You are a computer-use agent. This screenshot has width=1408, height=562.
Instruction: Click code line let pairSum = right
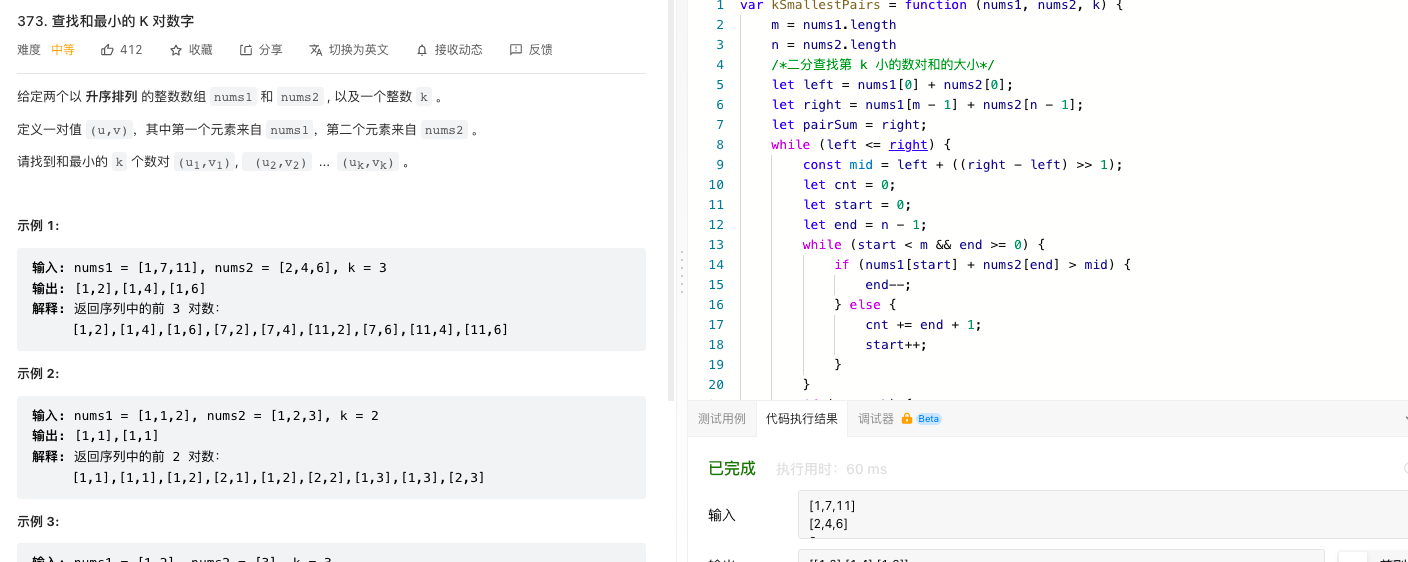849,125
